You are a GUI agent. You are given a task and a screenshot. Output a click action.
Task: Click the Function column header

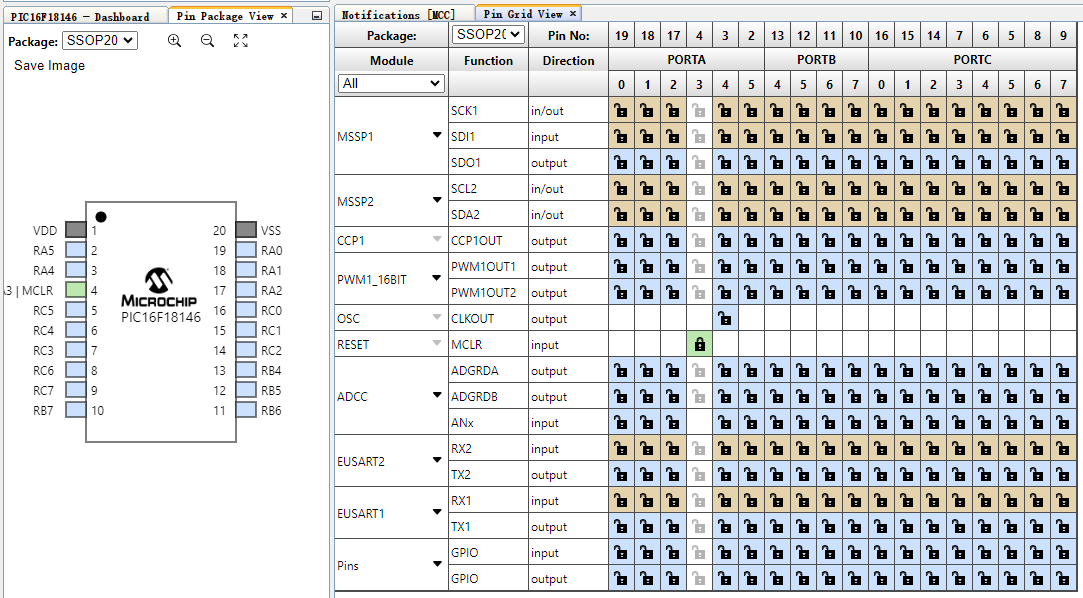pos(488,61)
